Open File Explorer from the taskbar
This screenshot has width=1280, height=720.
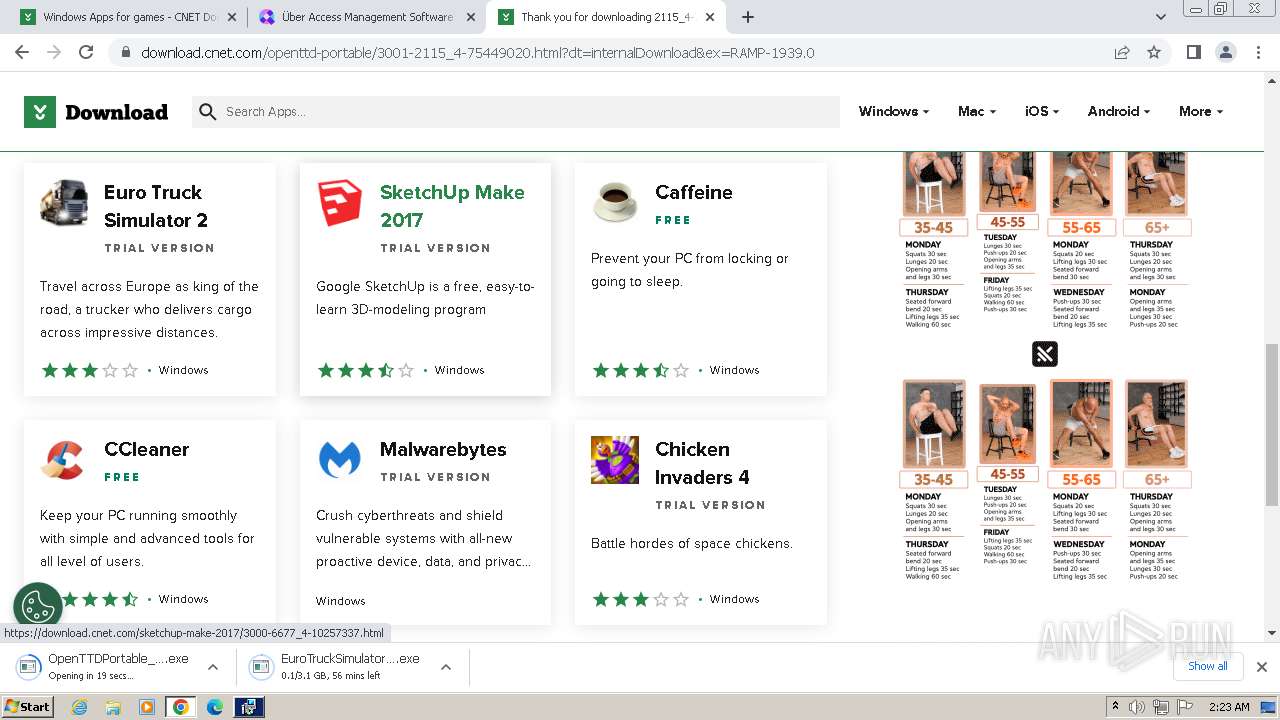pyautogui.click(x=113, y=707)
